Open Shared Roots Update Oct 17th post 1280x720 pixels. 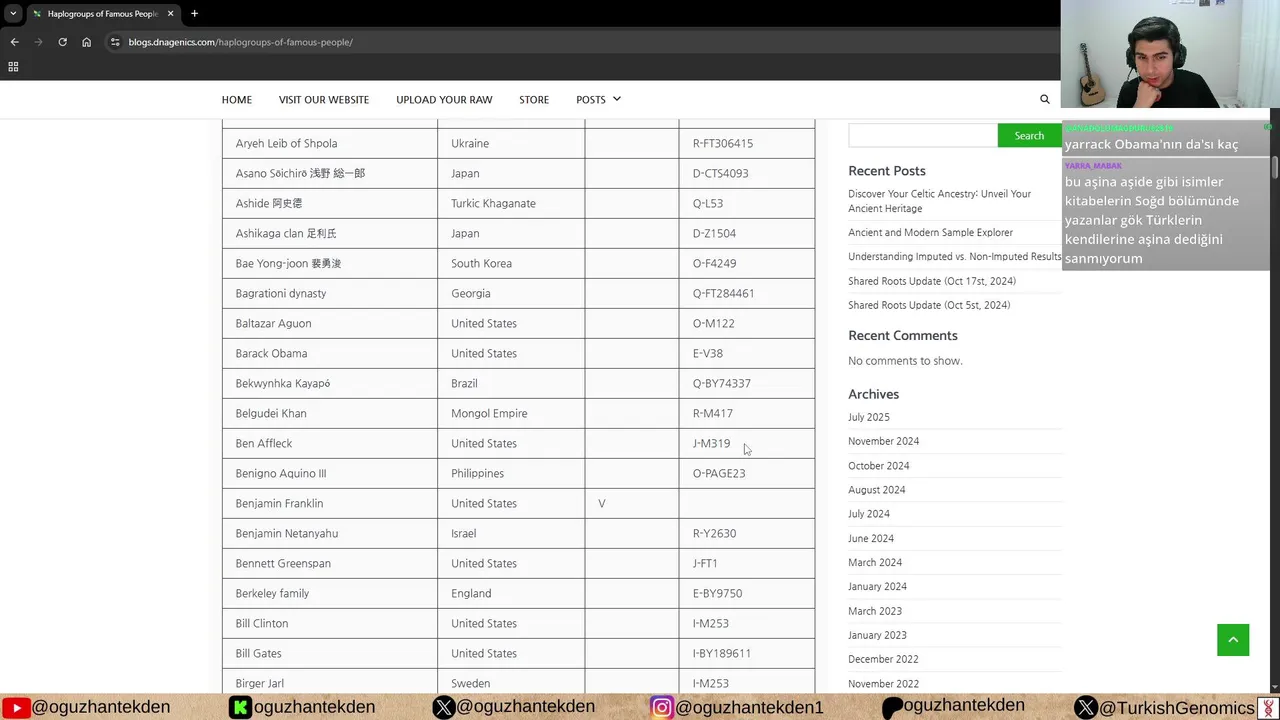tap(932, 281)
